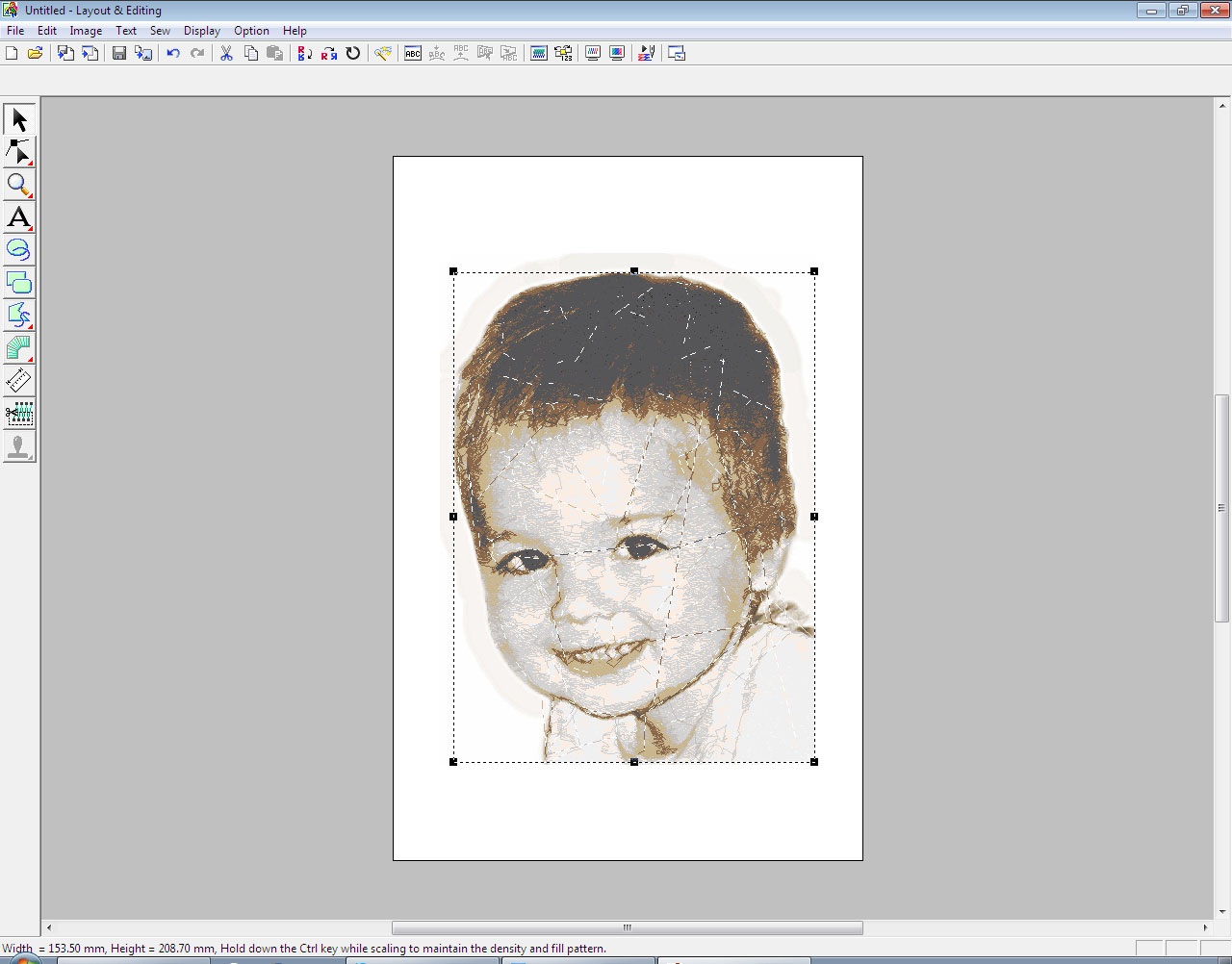Choose the point edit tool
The image size is (1232, 964).
pyautogui.click(x=19, y=152)
